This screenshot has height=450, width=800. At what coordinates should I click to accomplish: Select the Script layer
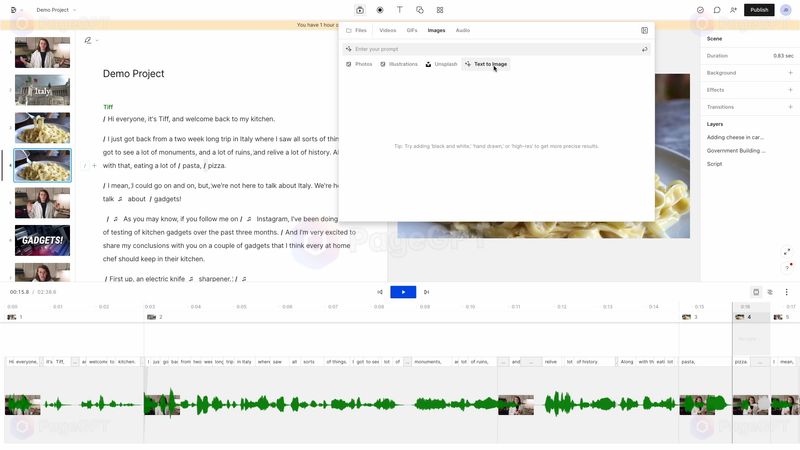[x=714, y=164]
